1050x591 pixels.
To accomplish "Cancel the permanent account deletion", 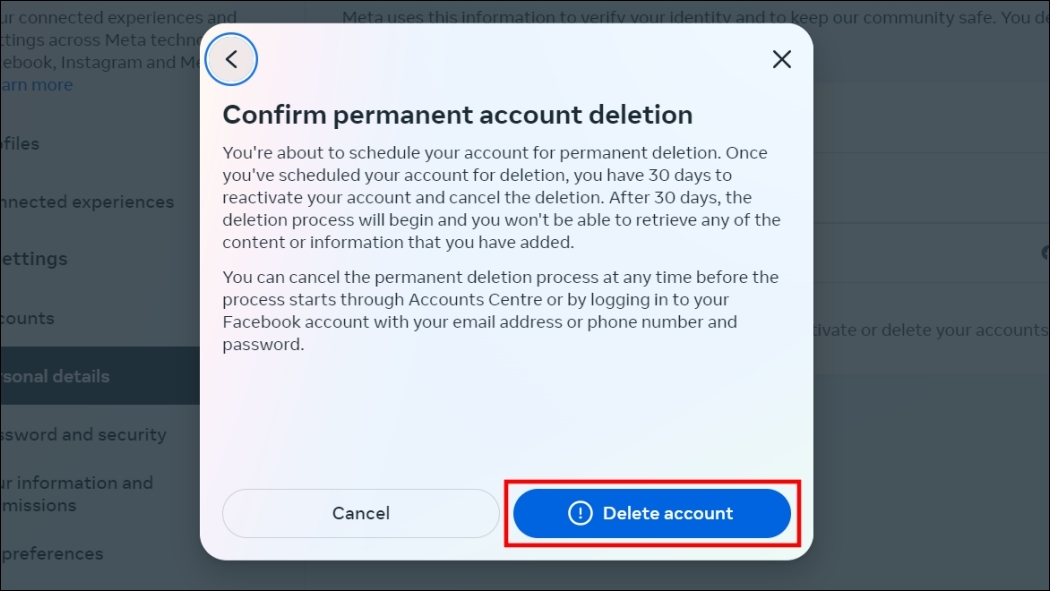I will (360, 513).
